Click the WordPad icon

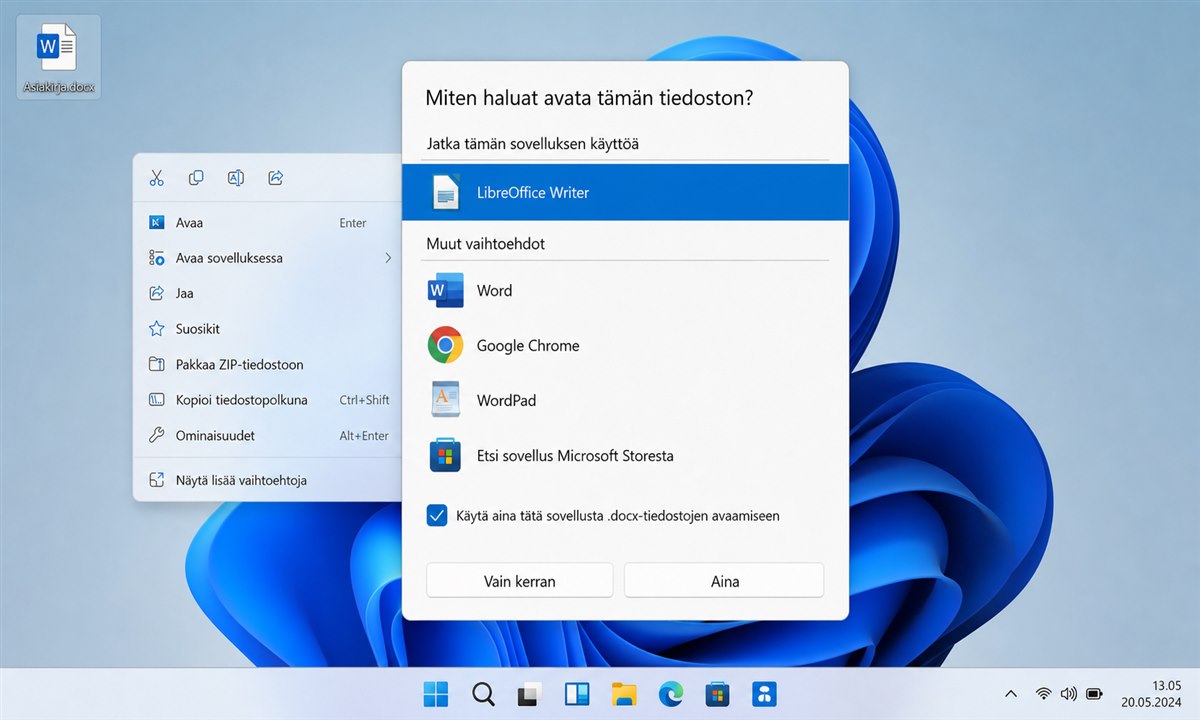click(x=446, y=400)
